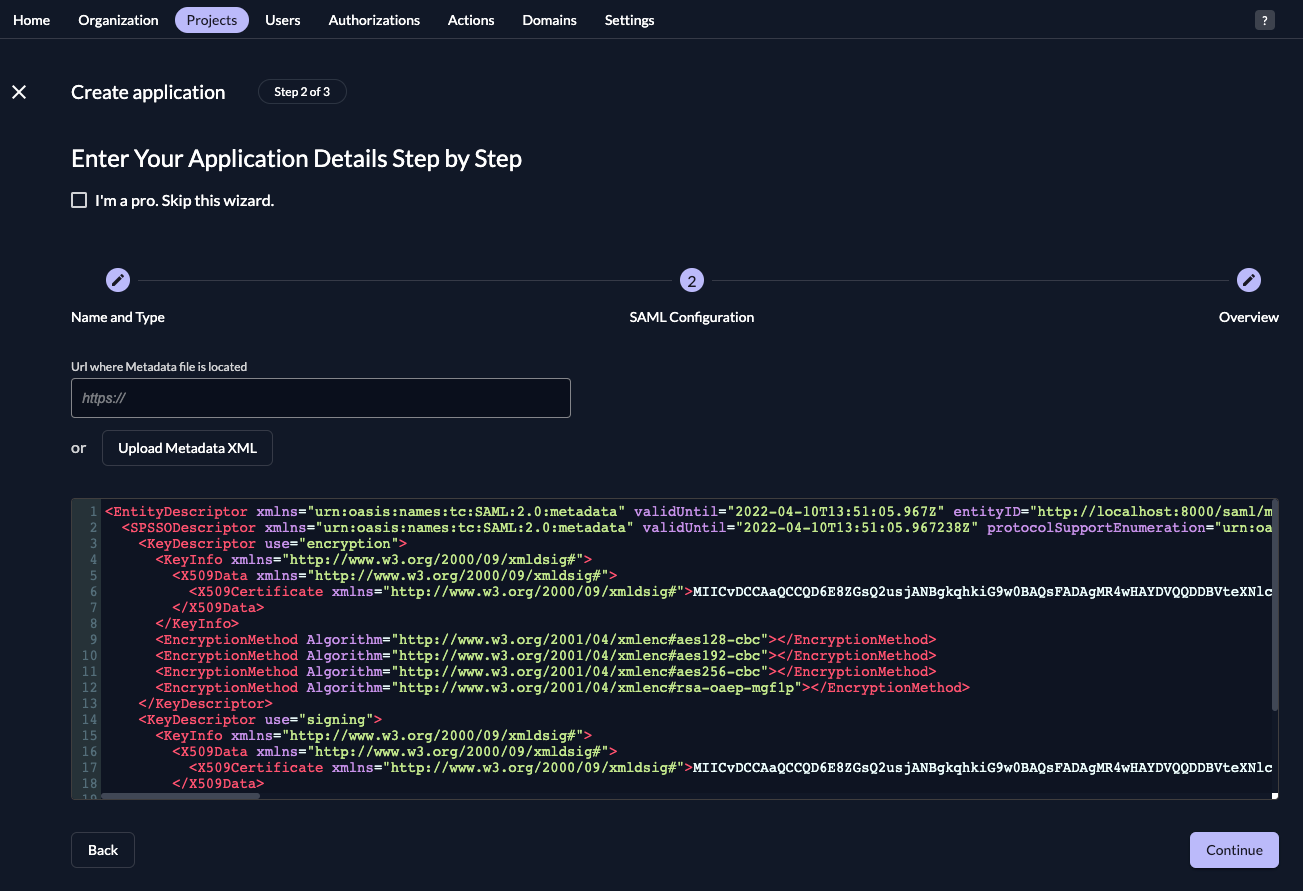Open the Organization section
The width and height of the screenshot is (1303, 891).
tap(118, 19)
